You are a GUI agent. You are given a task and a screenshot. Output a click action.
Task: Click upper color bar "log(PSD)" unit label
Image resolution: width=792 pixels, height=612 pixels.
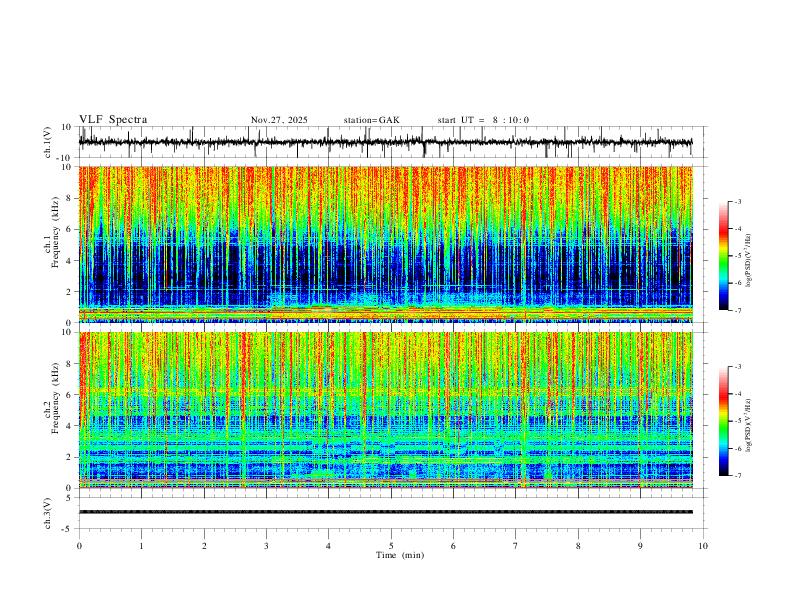pyautogui.click(x=749, y=261)
